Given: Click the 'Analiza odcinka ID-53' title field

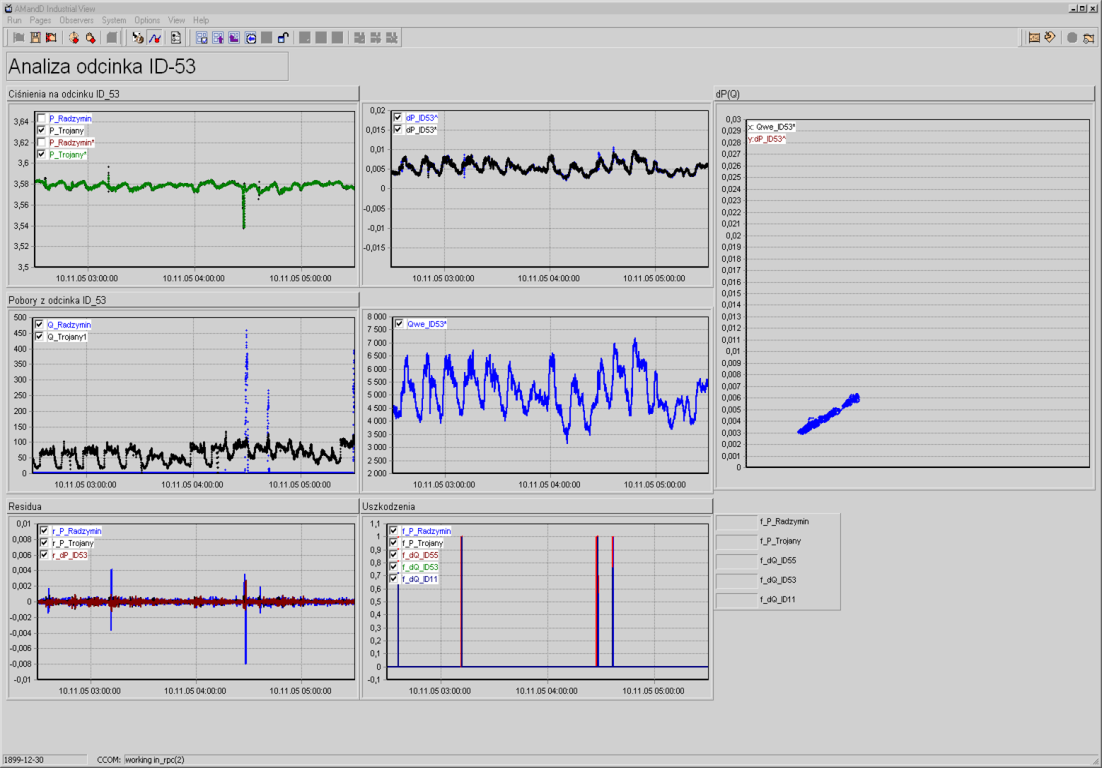Looking at the screenshot, I should 148,67.
